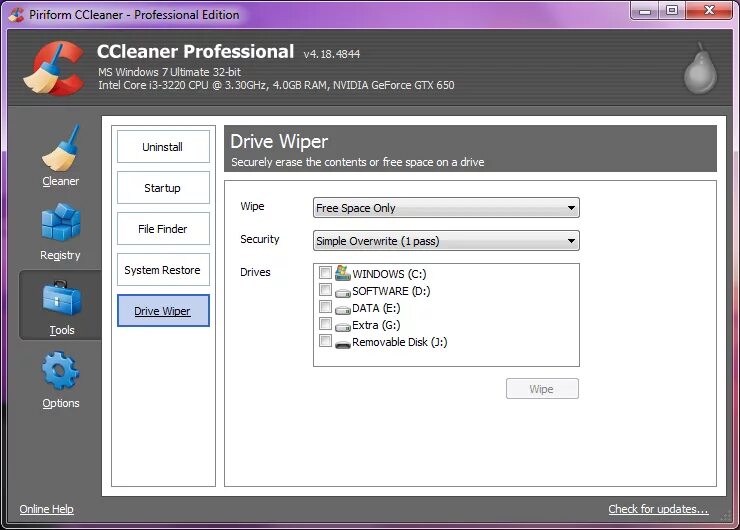Open the Options gear icon

pos(60,370)
